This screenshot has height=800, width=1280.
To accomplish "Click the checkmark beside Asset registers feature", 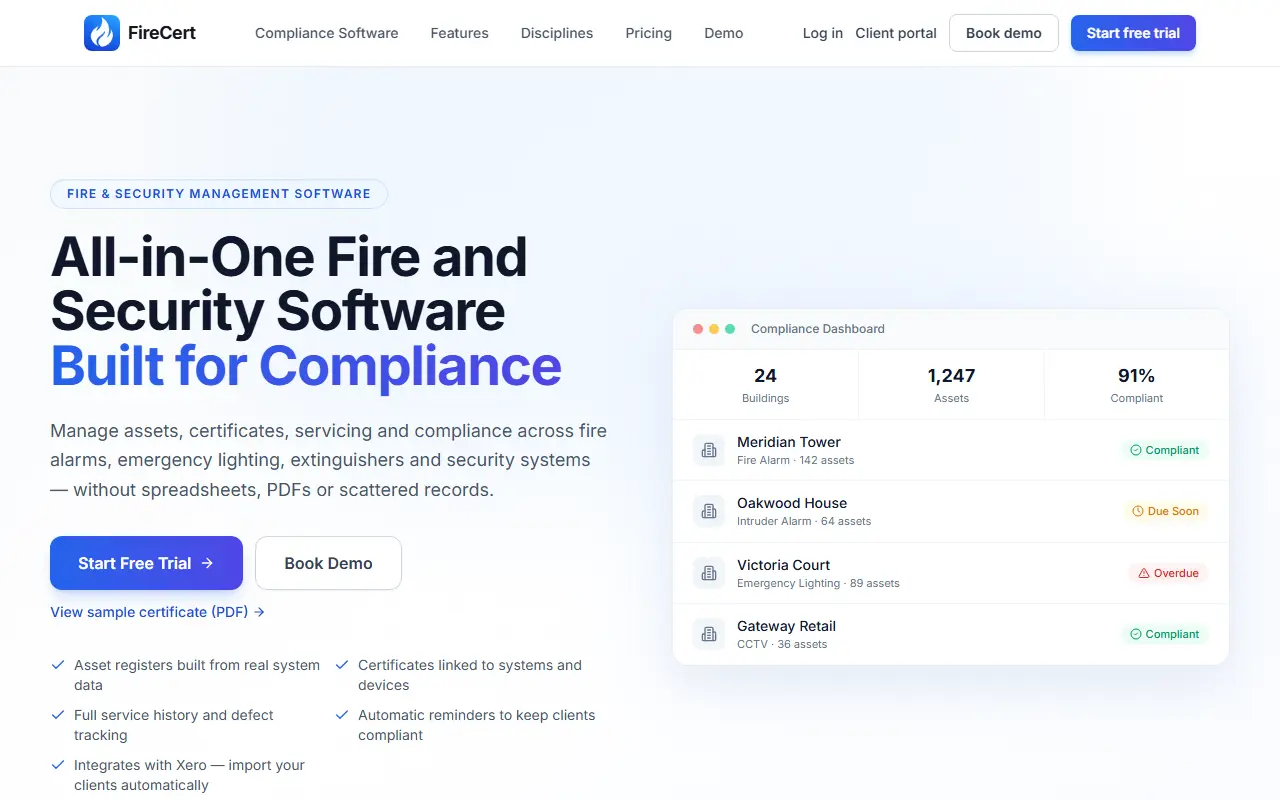I will coord(58,665).
